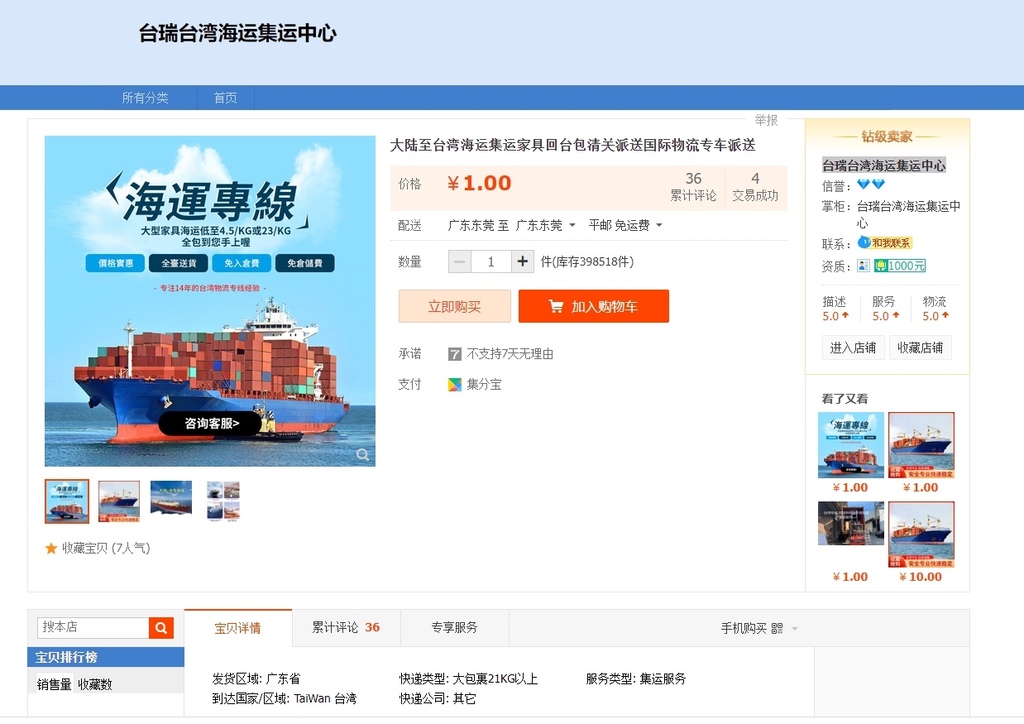Click the QR code icon next to 手机购买
This screenshot has width=1024, height=724.
click(776, 628)
